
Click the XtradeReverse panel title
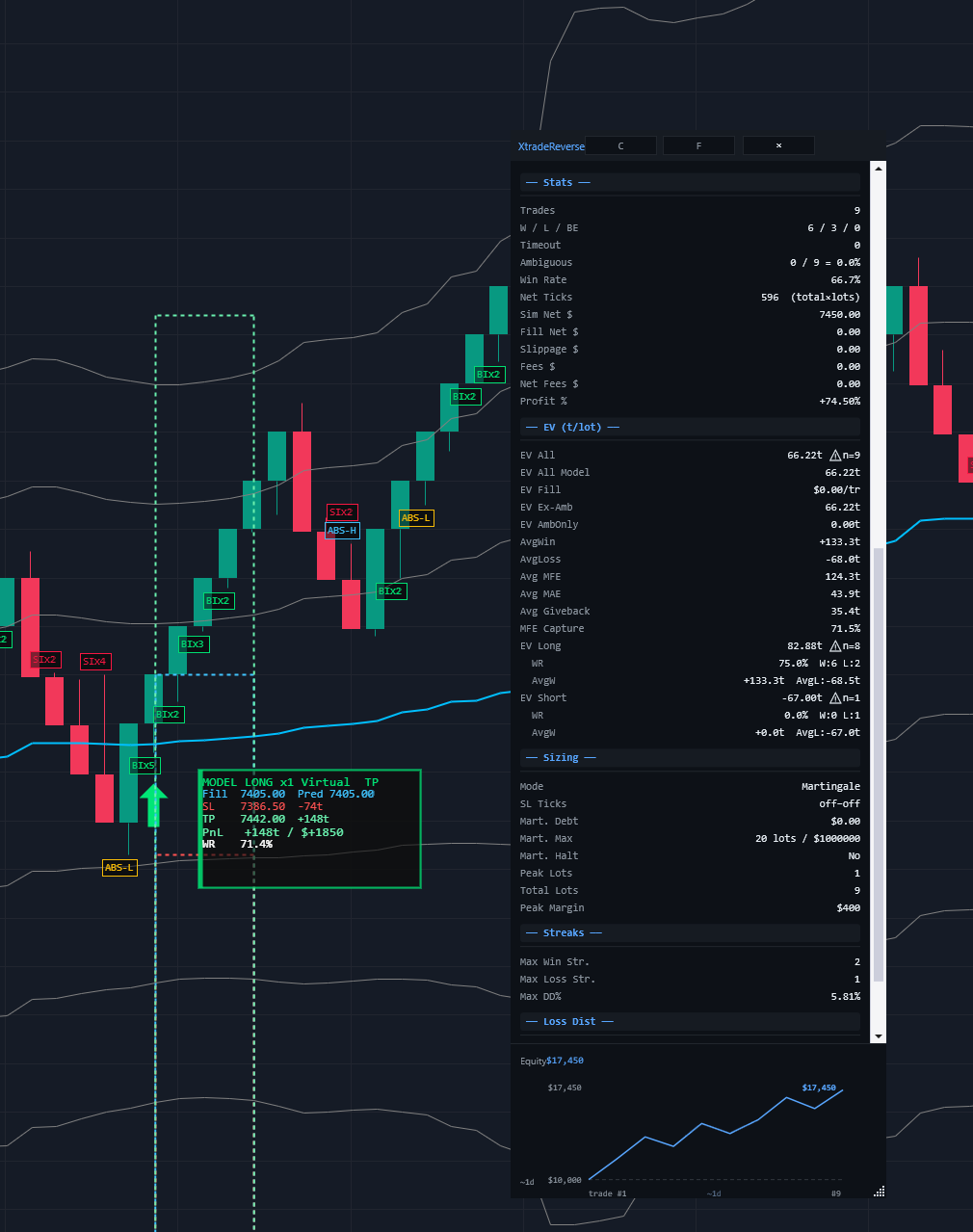click(551, 146)
